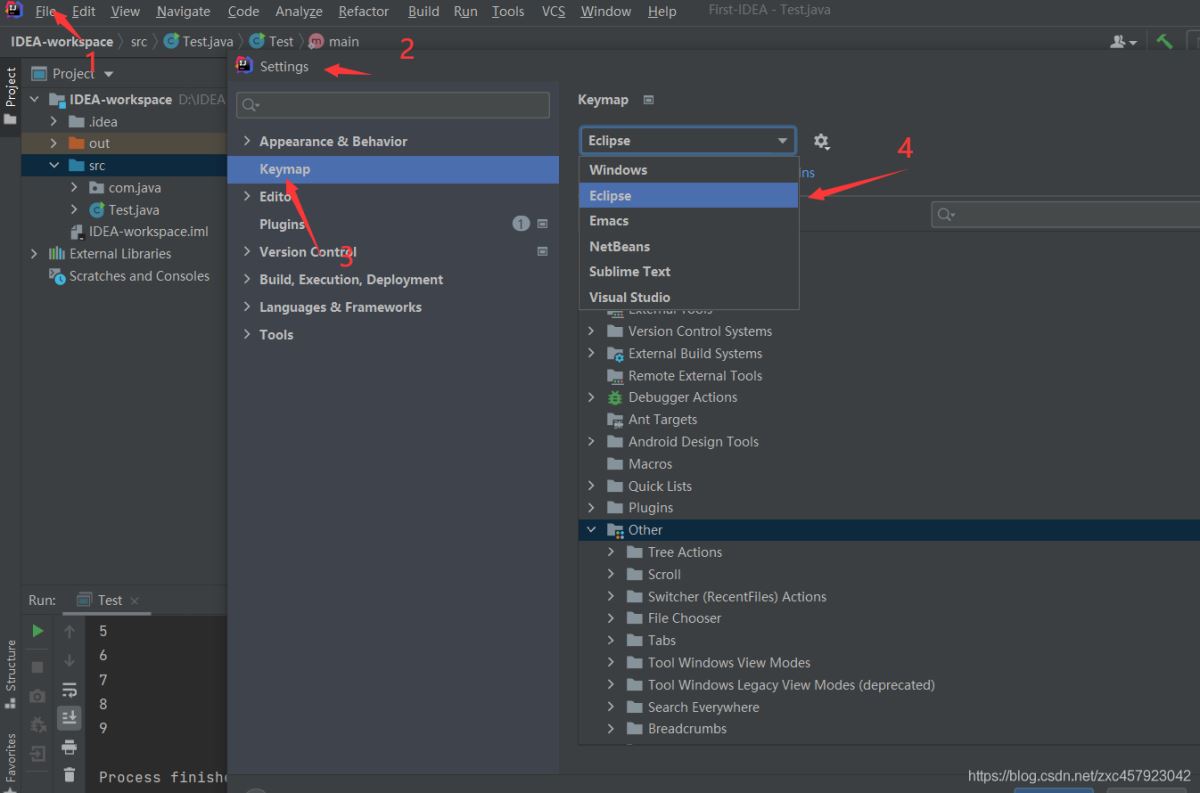Click the keymap actions search field

click(x=1066, y=214)
